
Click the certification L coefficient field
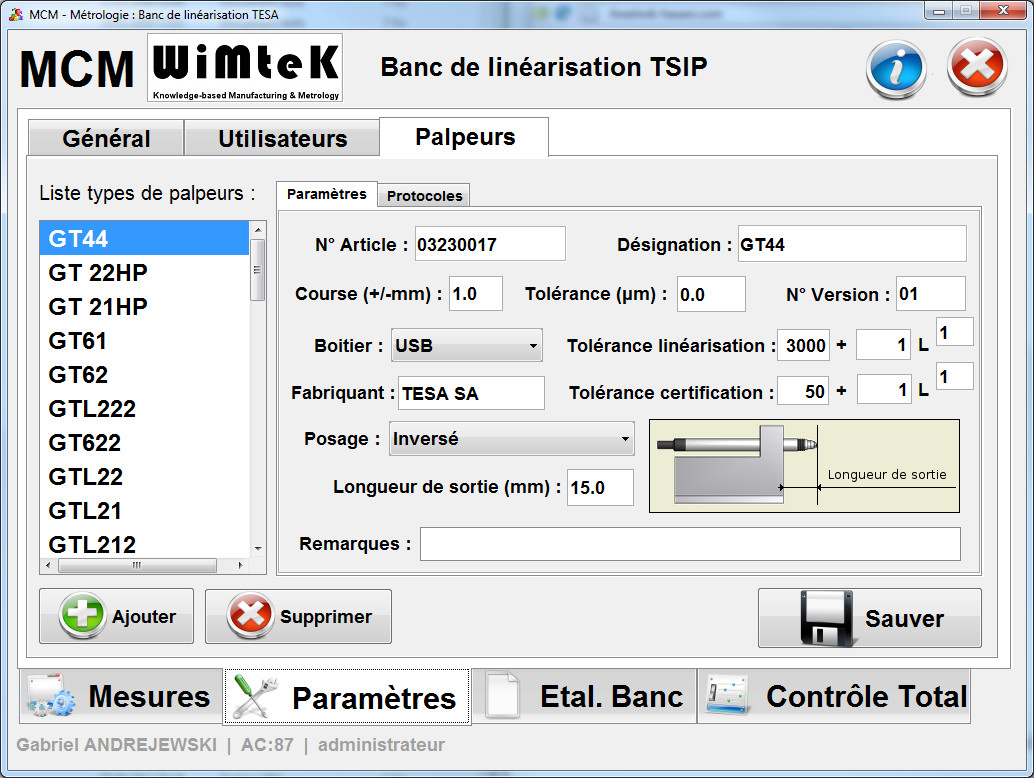point(884,390)
